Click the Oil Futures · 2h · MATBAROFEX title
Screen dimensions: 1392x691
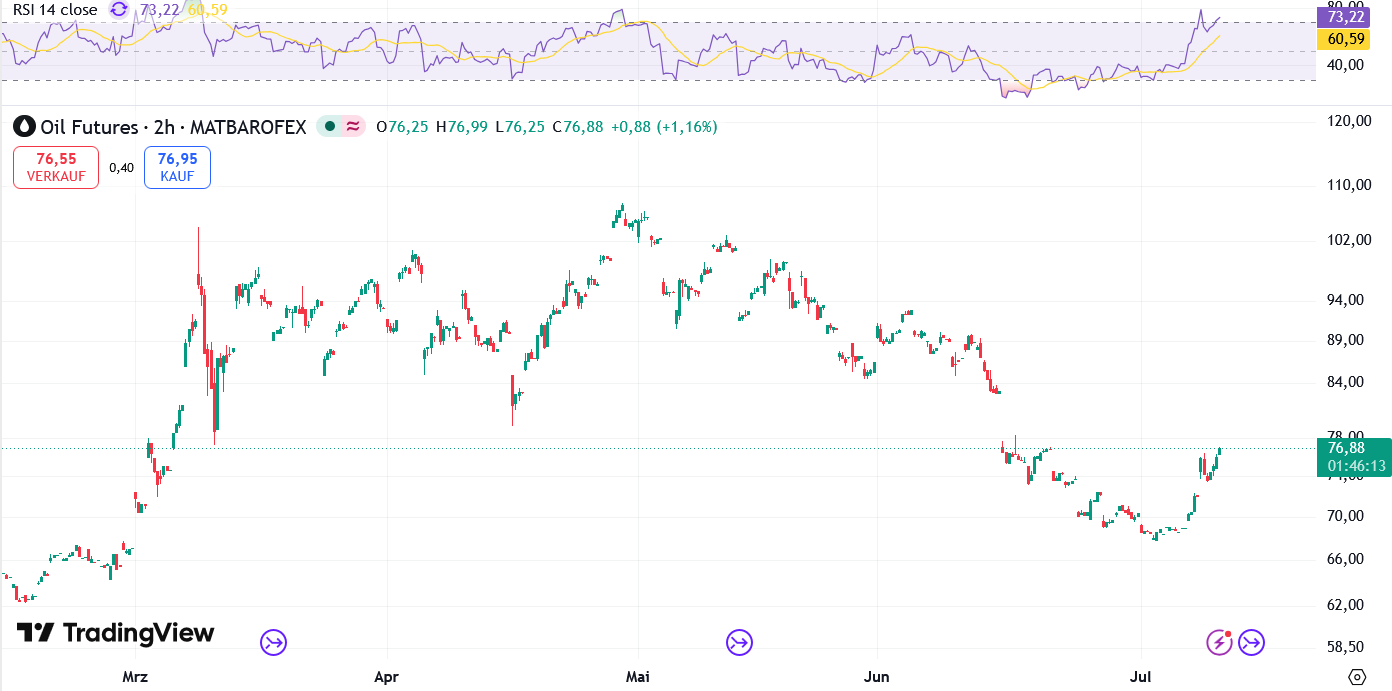[173, 127]
